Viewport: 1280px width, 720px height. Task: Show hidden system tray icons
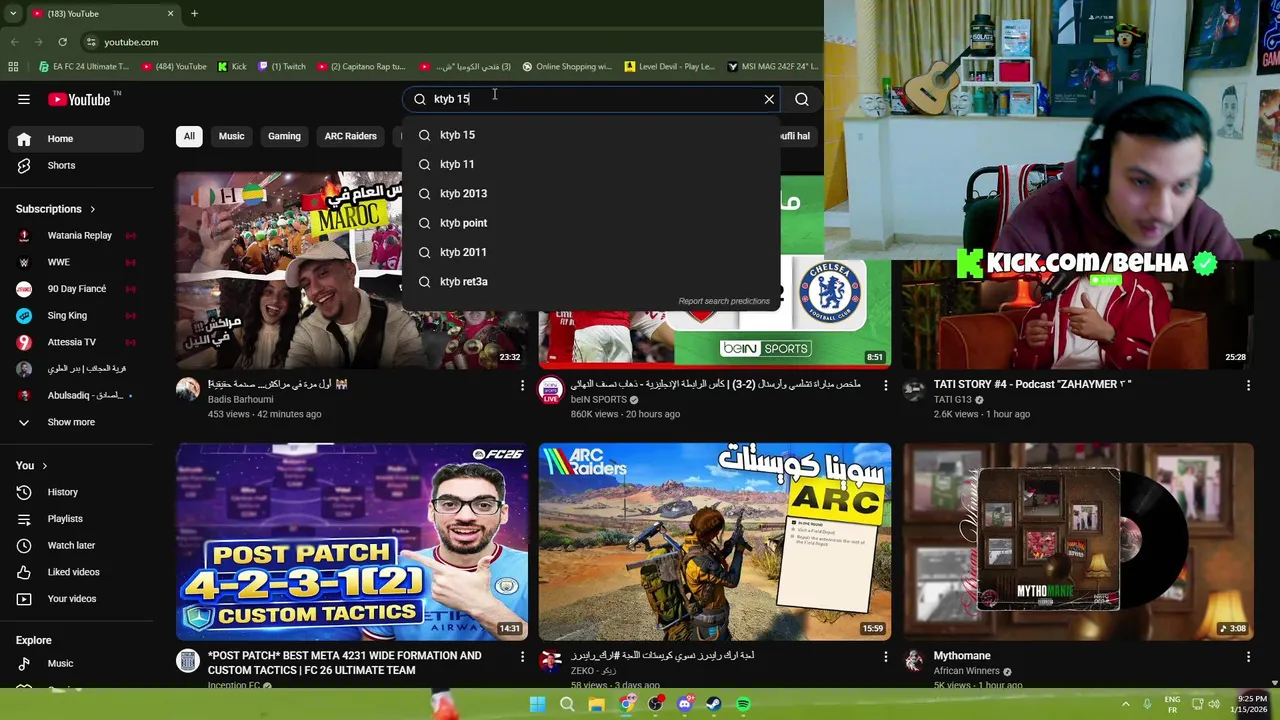(x=1125, y=704)
